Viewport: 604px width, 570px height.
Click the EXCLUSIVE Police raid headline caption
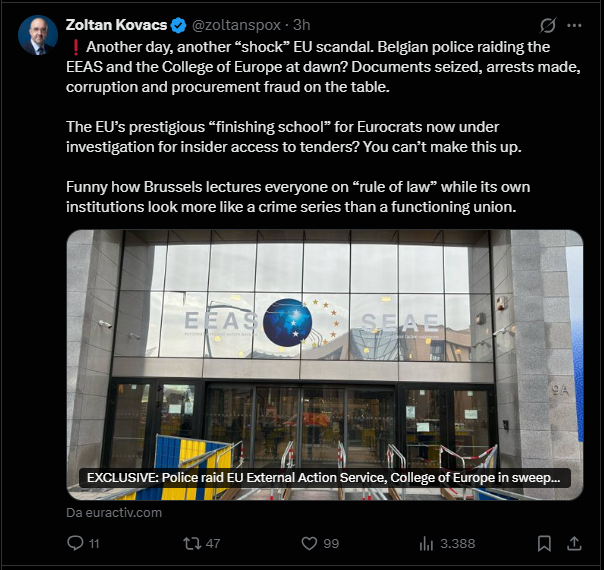(324, 478)
